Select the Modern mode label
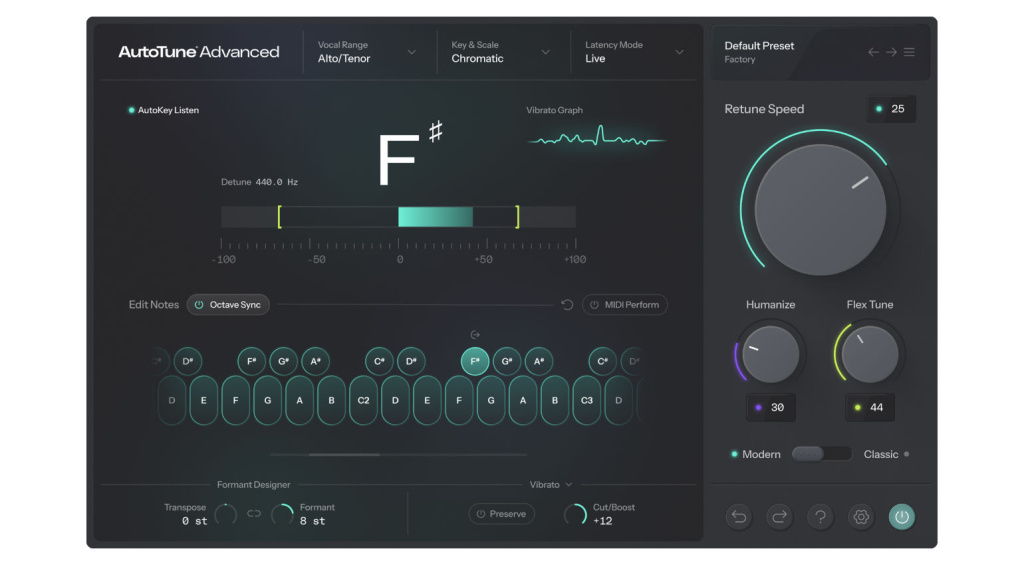This screenshot has height=565, width=1024. pos(761,455)
